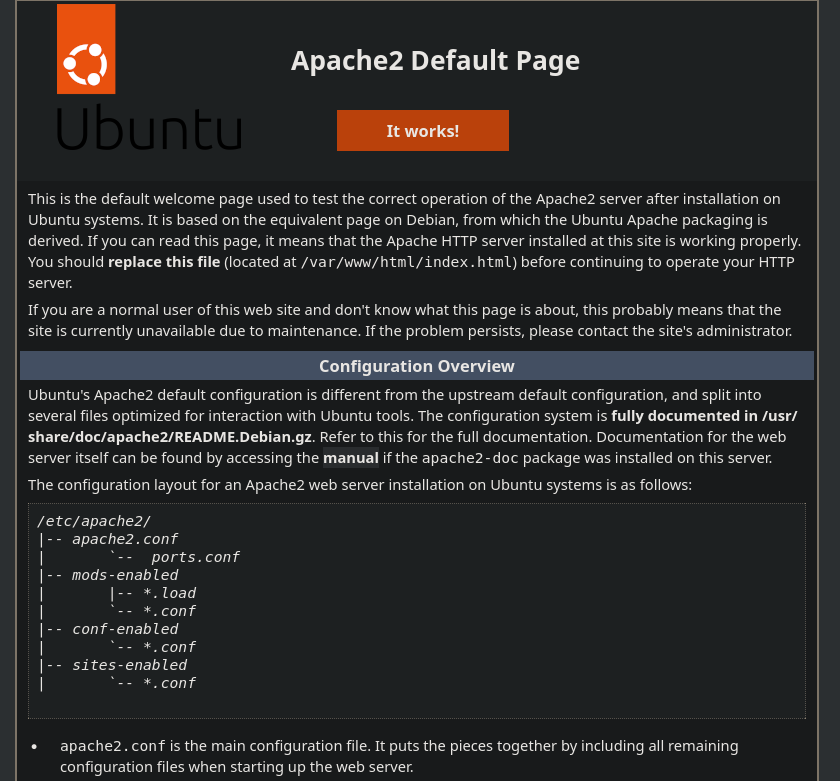Open the manual link
840x781 pixels.
point(351,458)
